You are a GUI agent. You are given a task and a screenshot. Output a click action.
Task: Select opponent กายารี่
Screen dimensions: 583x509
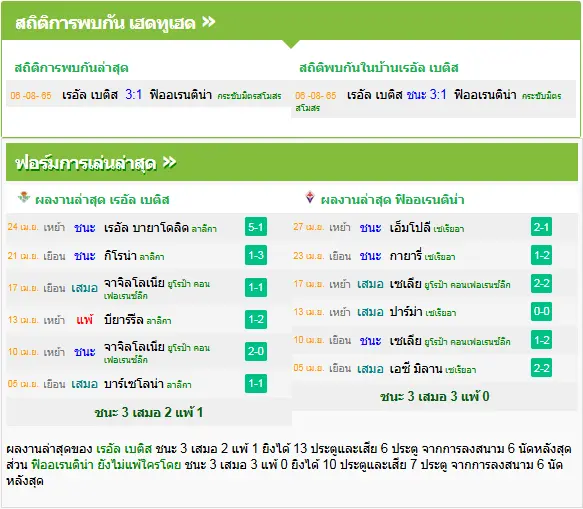pyautogui.click(x=406, y=255)
